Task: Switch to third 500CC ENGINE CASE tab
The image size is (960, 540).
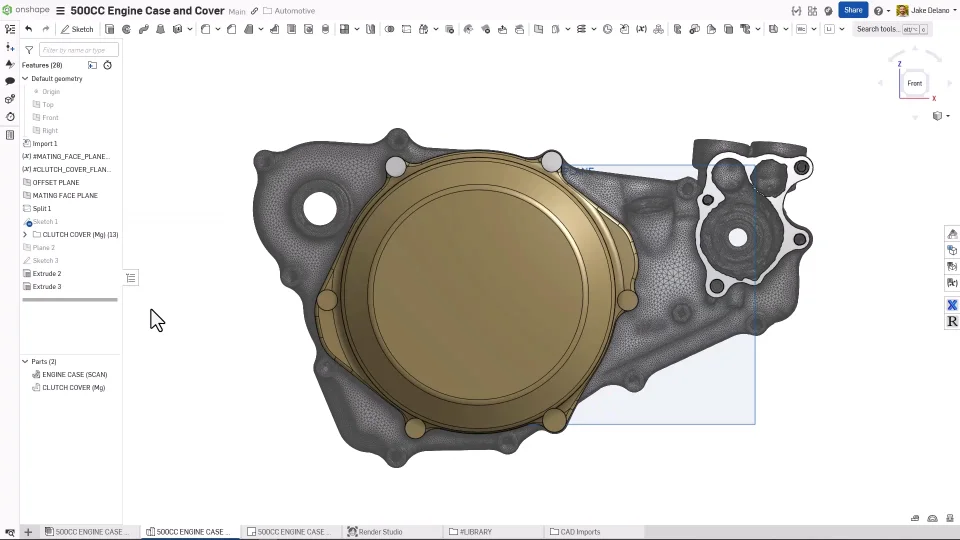Action: (x=291, y=532)
